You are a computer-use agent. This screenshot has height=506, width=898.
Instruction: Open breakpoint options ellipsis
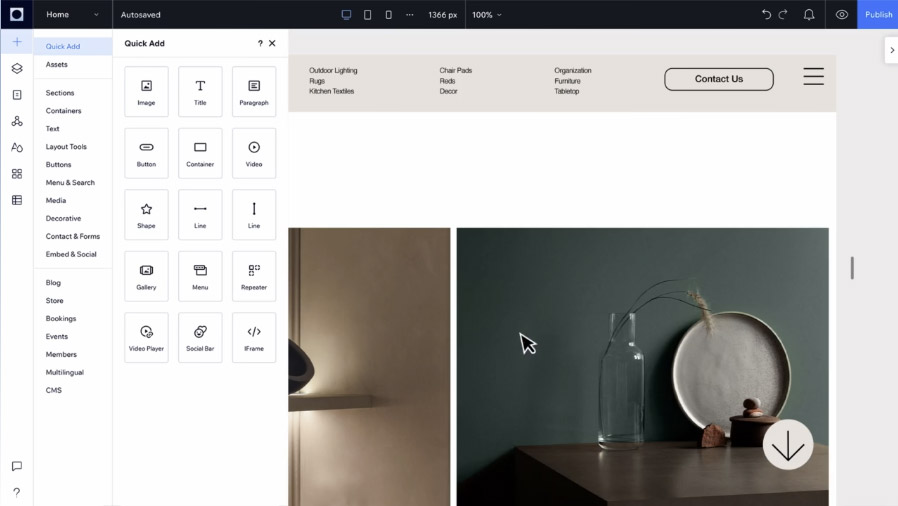point(409,15)
